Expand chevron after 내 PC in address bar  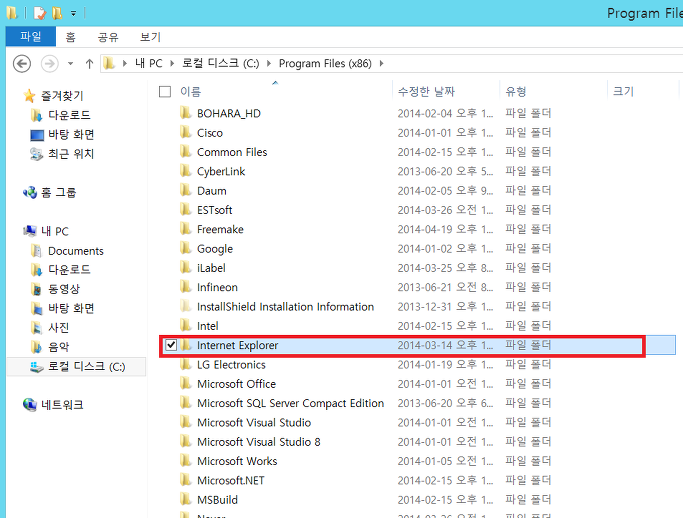172,64
